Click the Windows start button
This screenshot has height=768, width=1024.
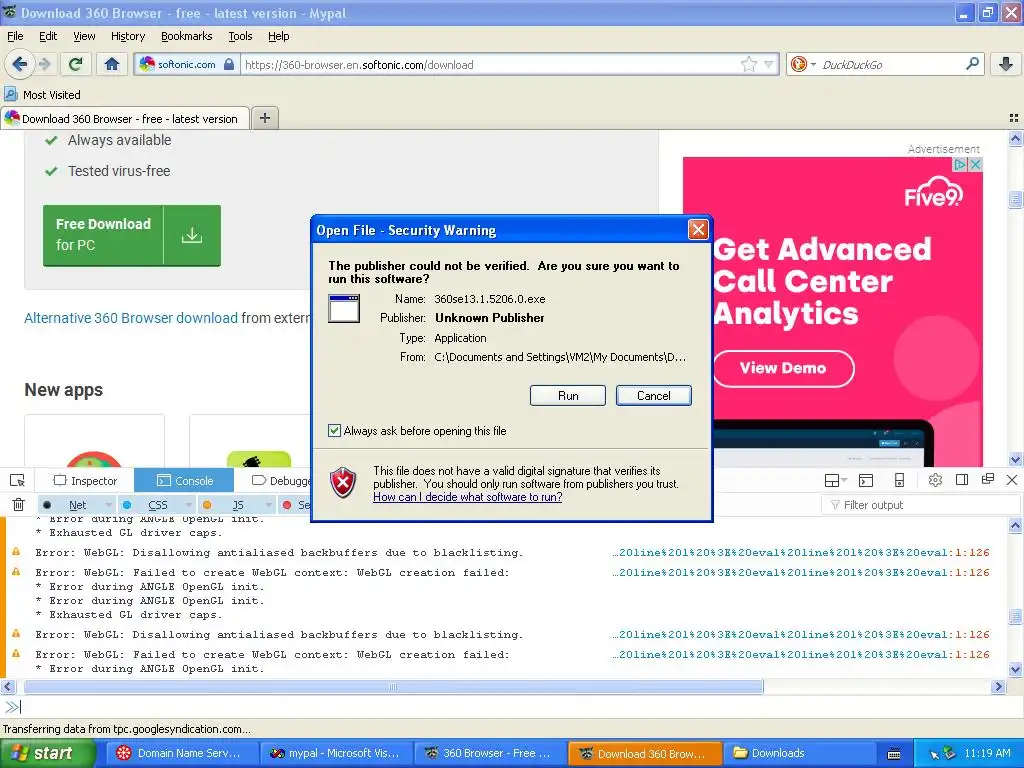pos(47,754)
